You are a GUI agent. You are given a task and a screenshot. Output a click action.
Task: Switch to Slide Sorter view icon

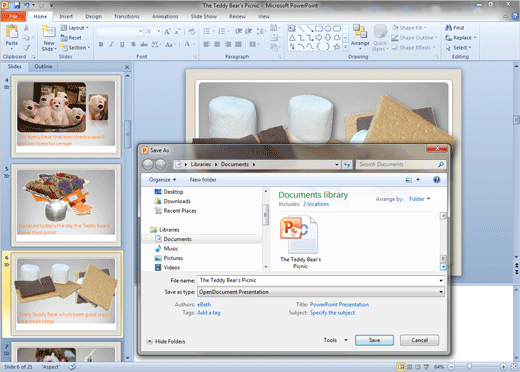[410, 367]
